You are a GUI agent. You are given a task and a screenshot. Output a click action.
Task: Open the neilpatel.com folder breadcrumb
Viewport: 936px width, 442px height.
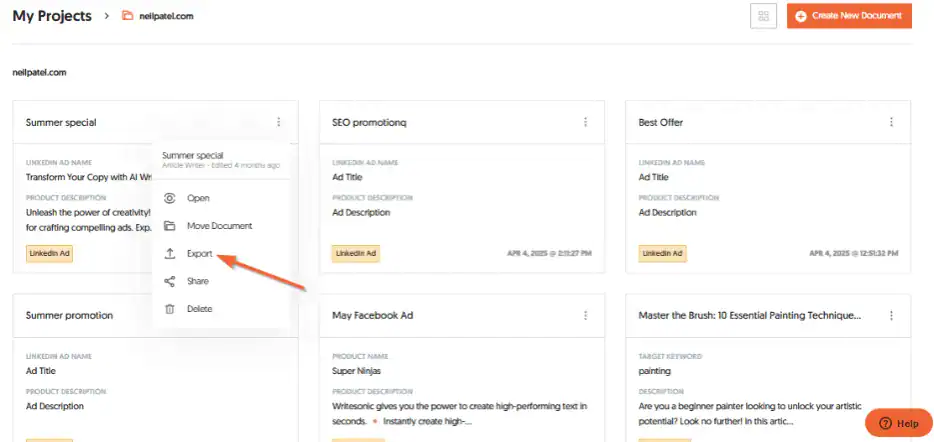[157, 16]
